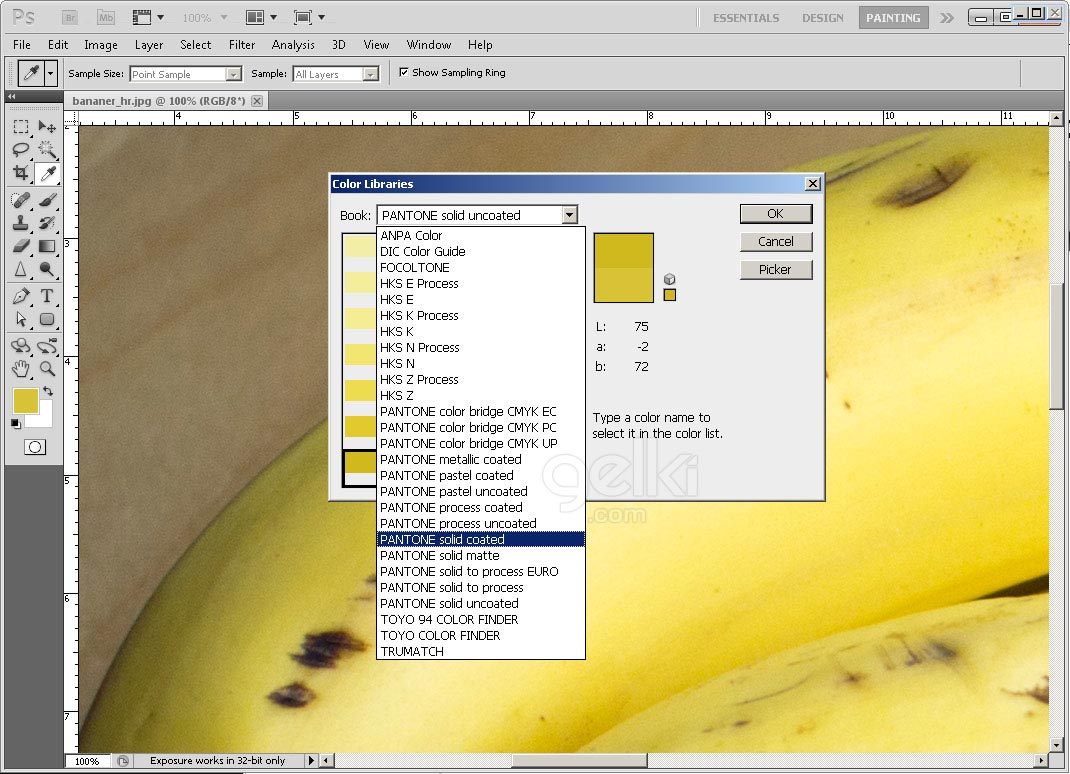Select the Eraser tool
The image size is (1070, 774).
(21, 246)
